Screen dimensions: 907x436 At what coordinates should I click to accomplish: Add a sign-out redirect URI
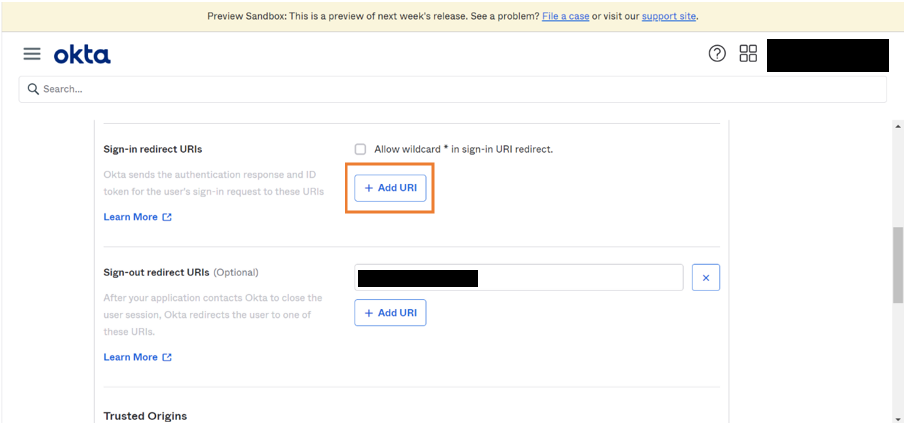click(x=390, y=313)
